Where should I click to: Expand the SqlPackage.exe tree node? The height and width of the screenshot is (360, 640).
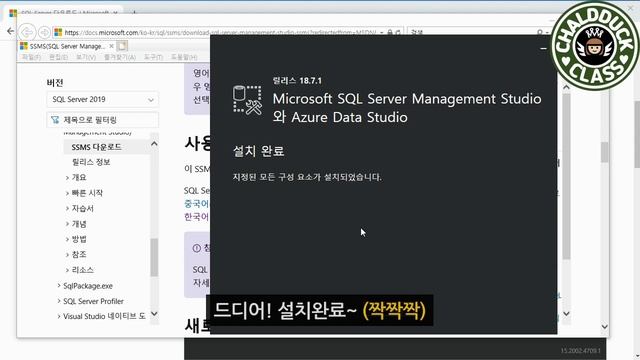pyautogui.click(x=59, y=286)
